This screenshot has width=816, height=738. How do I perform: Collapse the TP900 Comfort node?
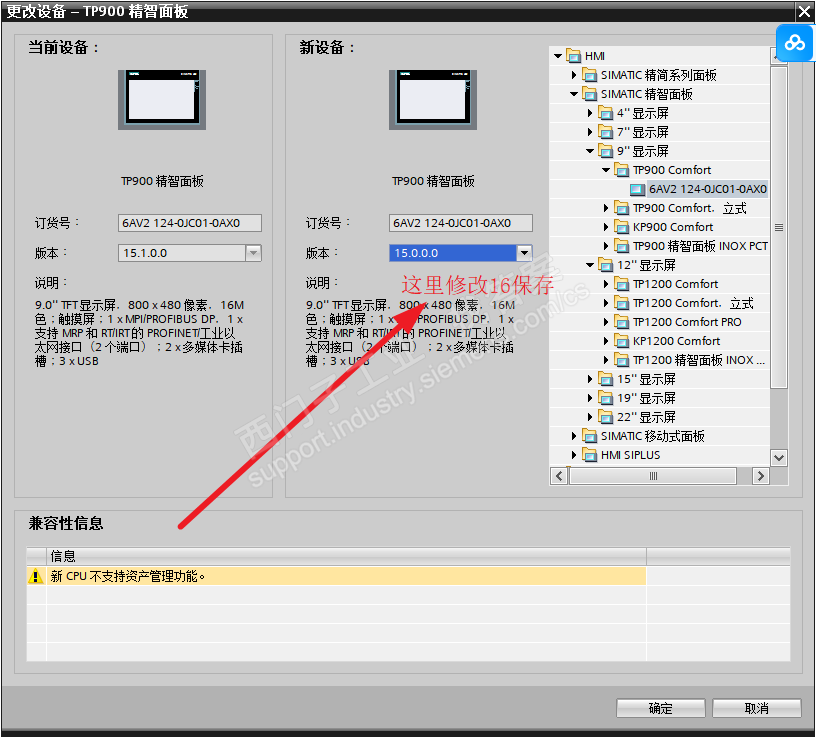(606, 170)
